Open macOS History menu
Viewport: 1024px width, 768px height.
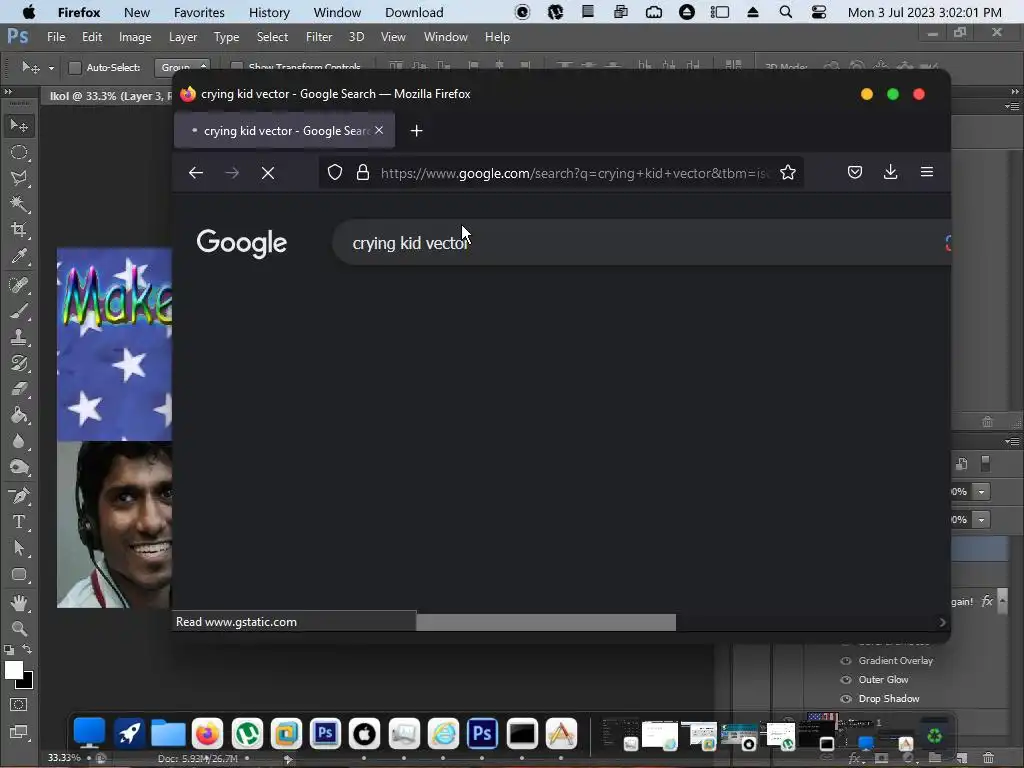click(269, 12)
